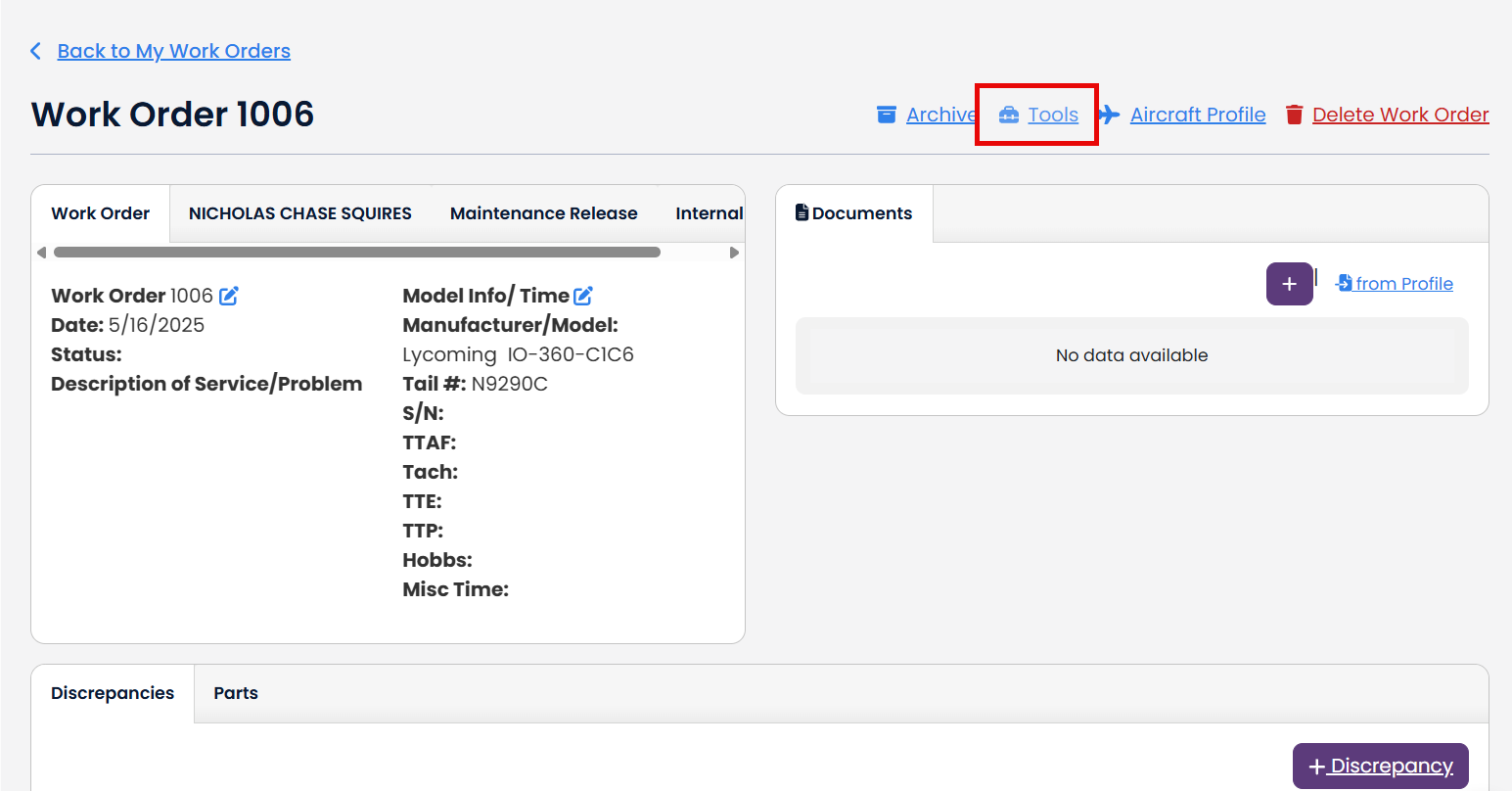Click the import icon beside from Profile

point(1343,283)
